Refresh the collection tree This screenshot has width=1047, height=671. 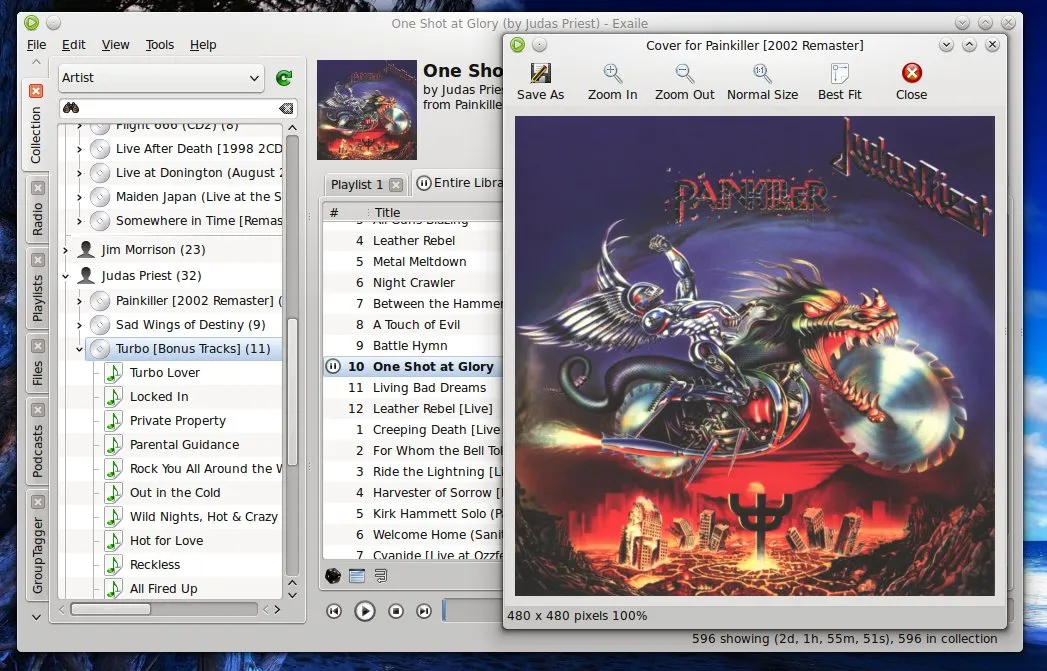coord(284,78)
